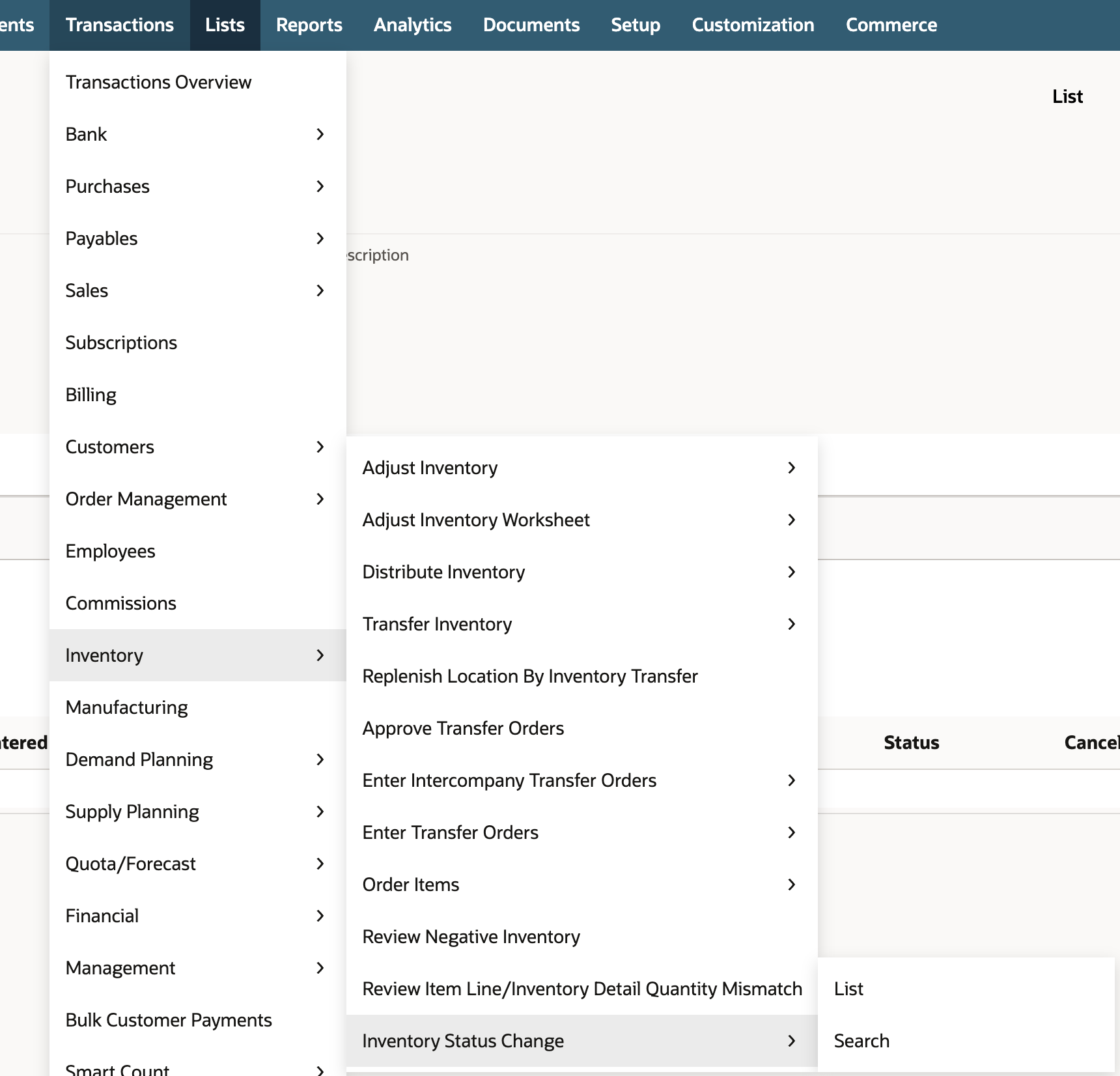Expand the Purchases submenu
The width and height of the screenshot is (1120, 1076).
198,186
